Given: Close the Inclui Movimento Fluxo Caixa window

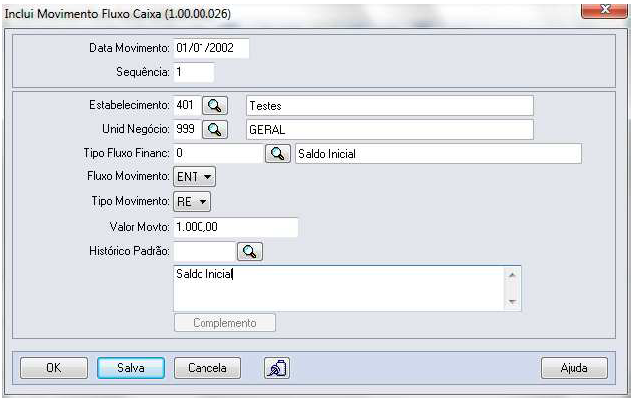Looking at the screenshot, I should click(604, 10).
